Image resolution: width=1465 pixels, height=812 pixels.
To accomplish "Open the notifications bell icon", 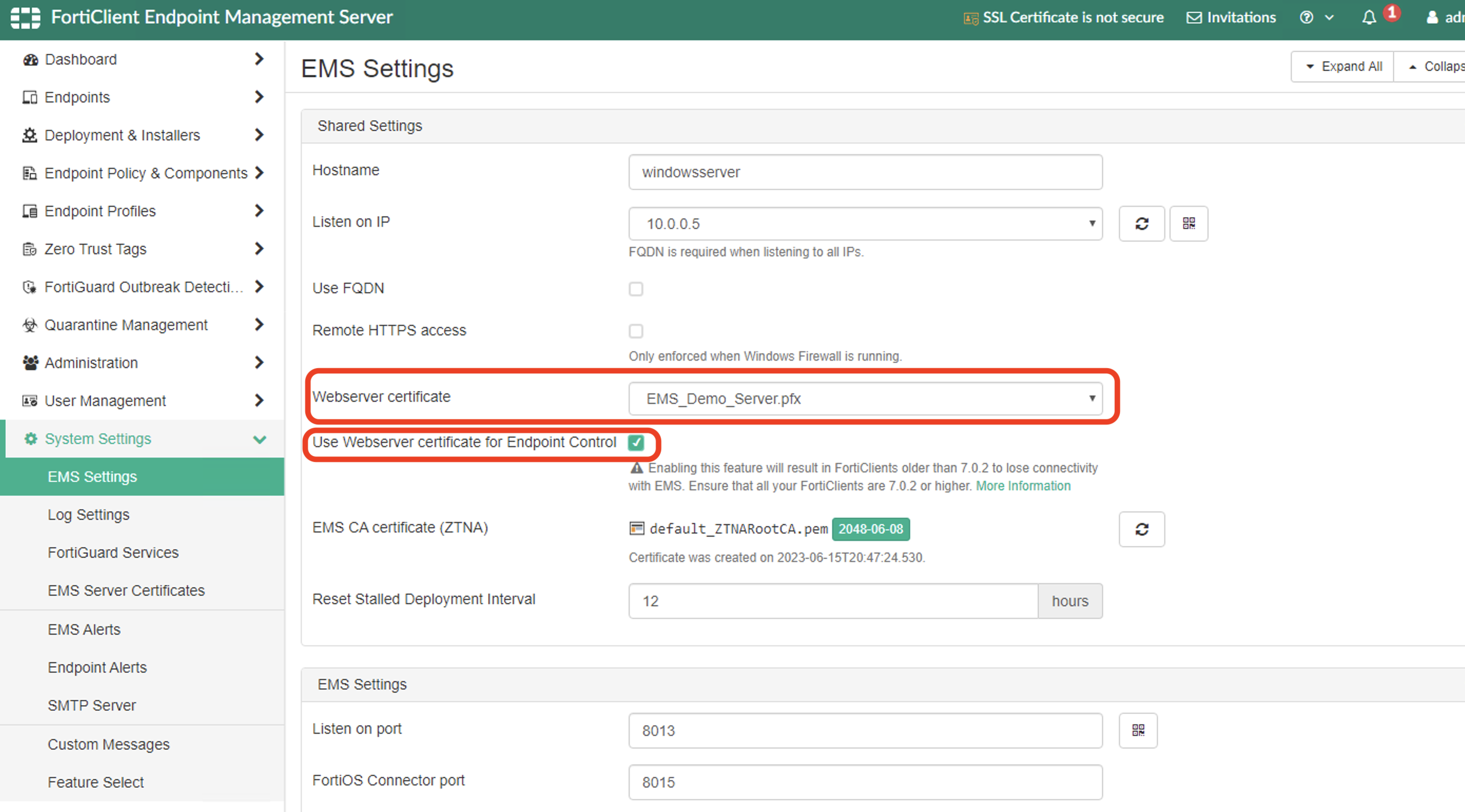I will (1369, 17).
